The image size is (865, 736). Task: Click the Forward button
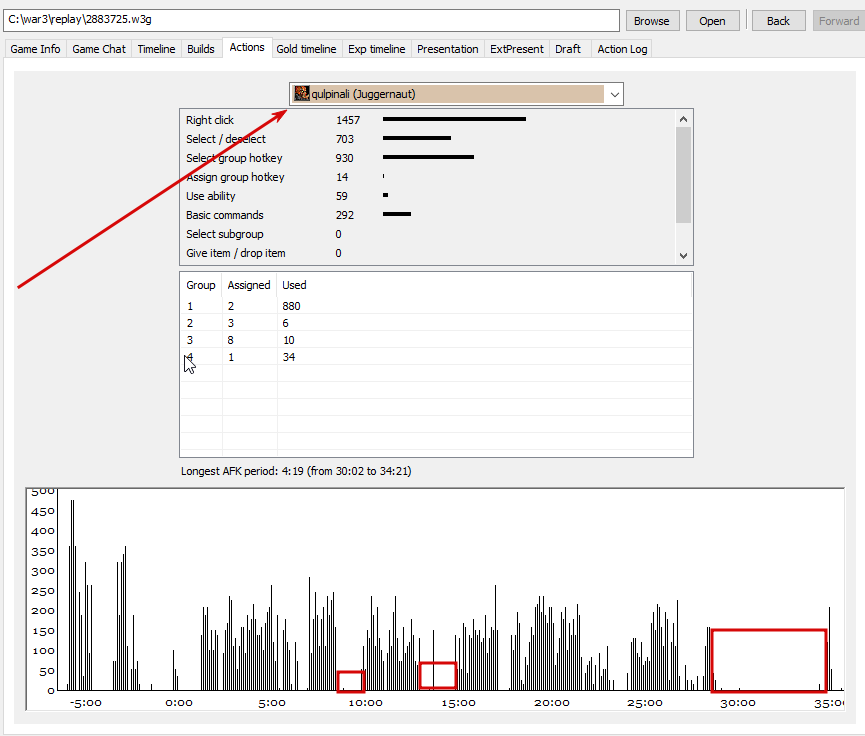(839, 21)
